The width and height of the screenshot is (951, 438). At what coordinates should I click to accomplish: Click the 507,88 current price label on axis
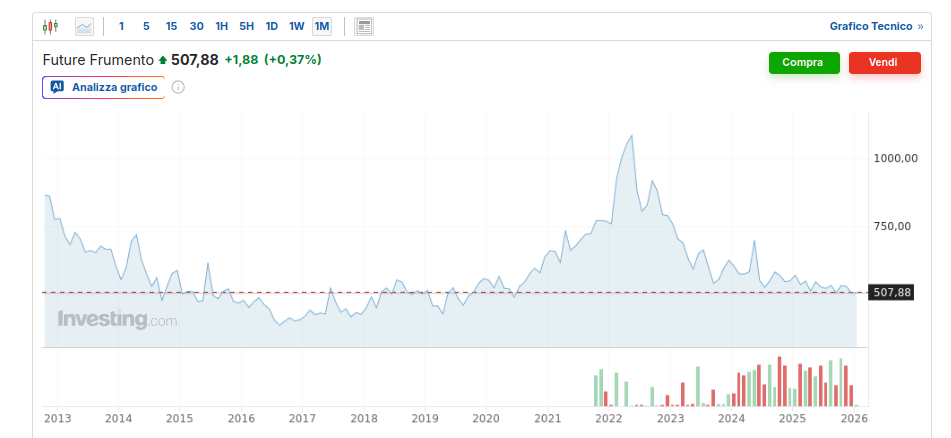pyautogui.click(x=891, y=292)
